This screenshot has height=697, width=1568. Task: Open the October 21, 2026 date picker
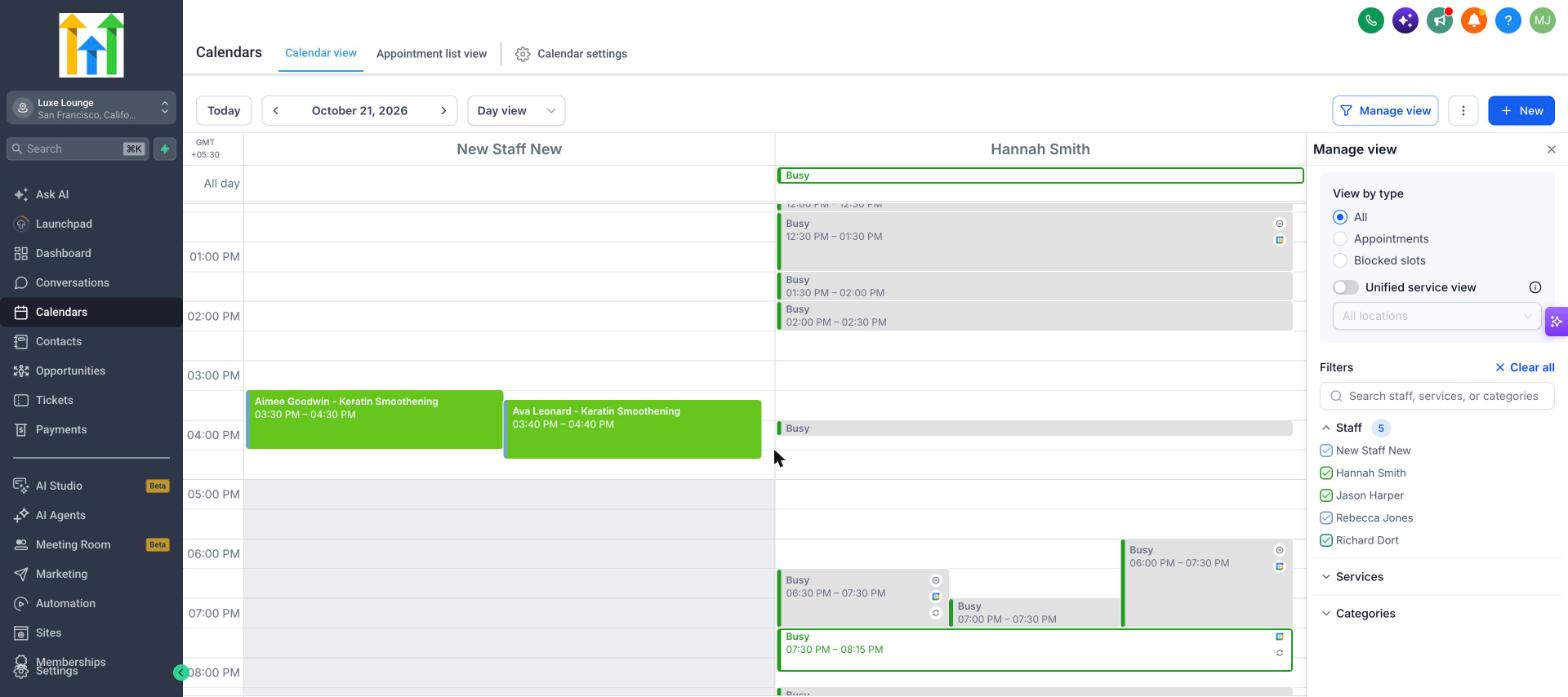point(359,111)
